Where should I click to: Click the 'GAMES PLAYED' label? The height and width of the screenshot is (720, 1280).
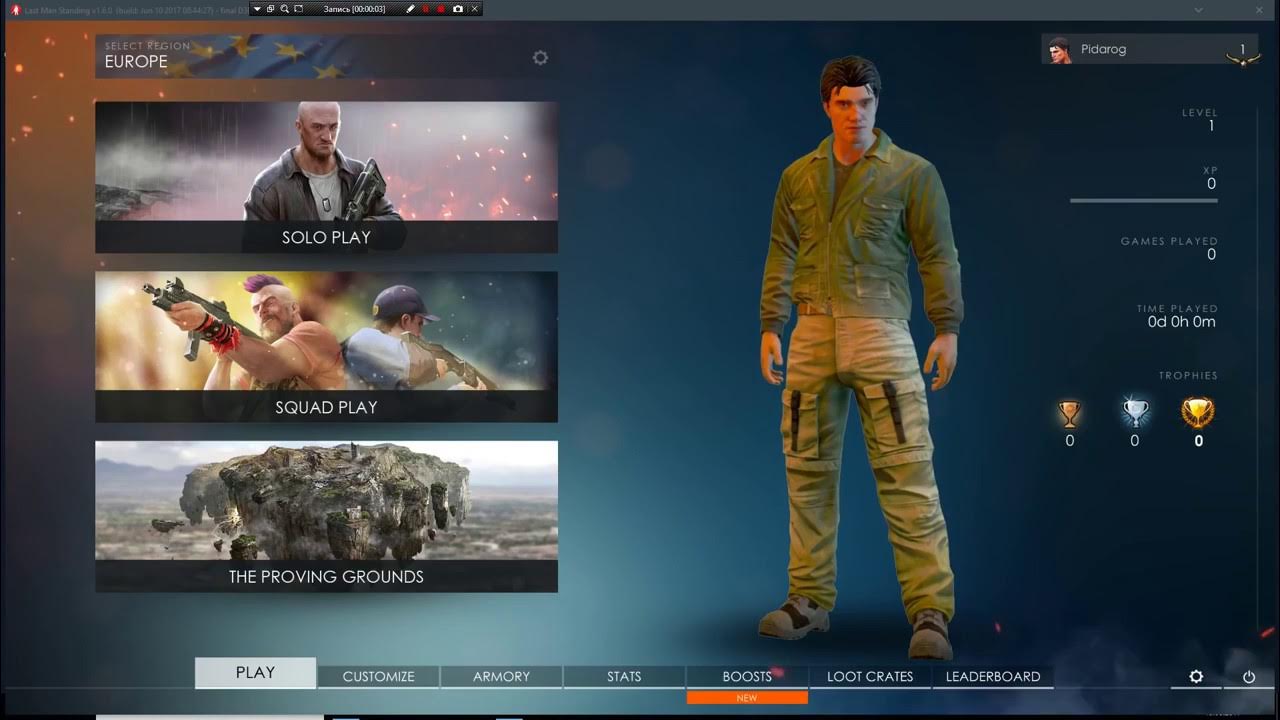pyautogui.click(x=1169, y=241)
